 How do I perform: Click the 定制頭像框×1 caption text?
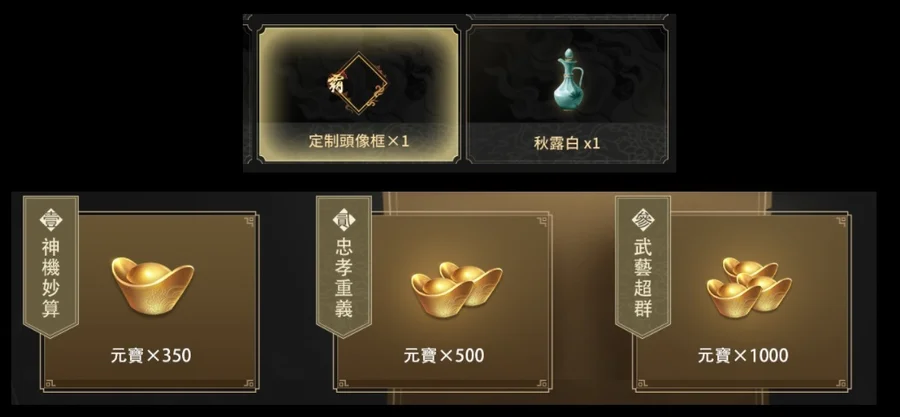pyautogui.click(x=359, y=141)
